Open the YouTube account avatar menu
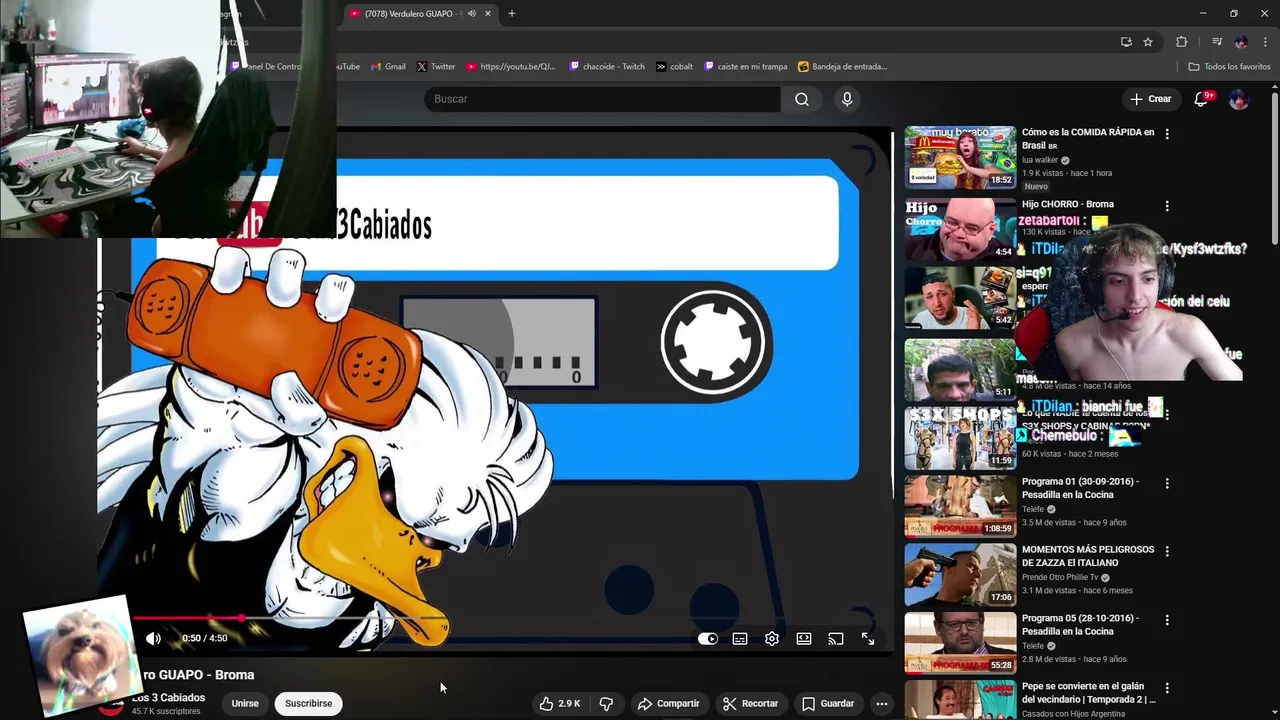This screenshot has height=720, width=1280. [1239, 99]
